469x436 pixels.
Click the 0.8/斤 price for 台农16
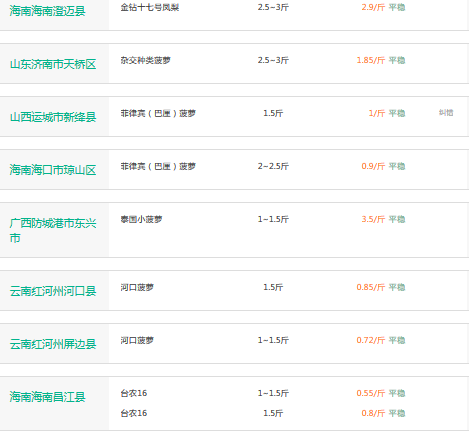click(373, 413)
